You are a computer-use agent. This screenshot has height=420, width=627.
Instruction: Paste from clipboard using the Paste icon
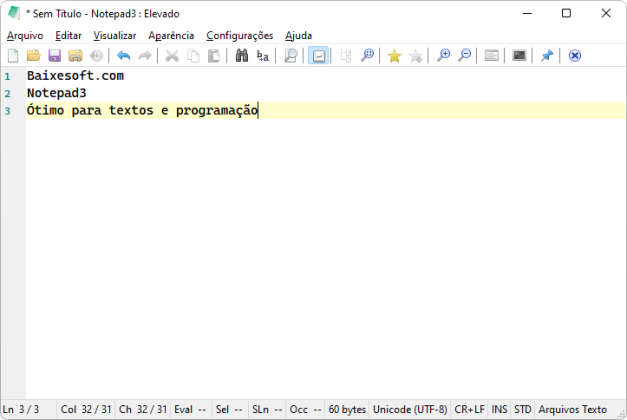point(214,56)
